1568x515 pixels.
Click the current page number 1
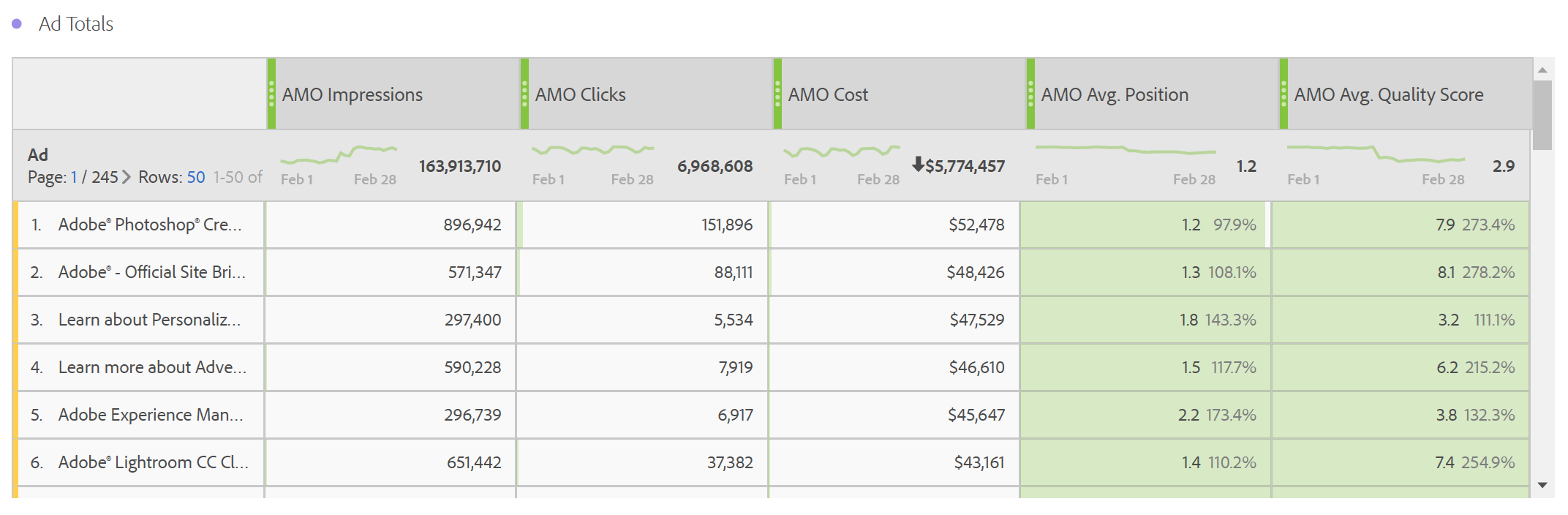coord(74,177)
